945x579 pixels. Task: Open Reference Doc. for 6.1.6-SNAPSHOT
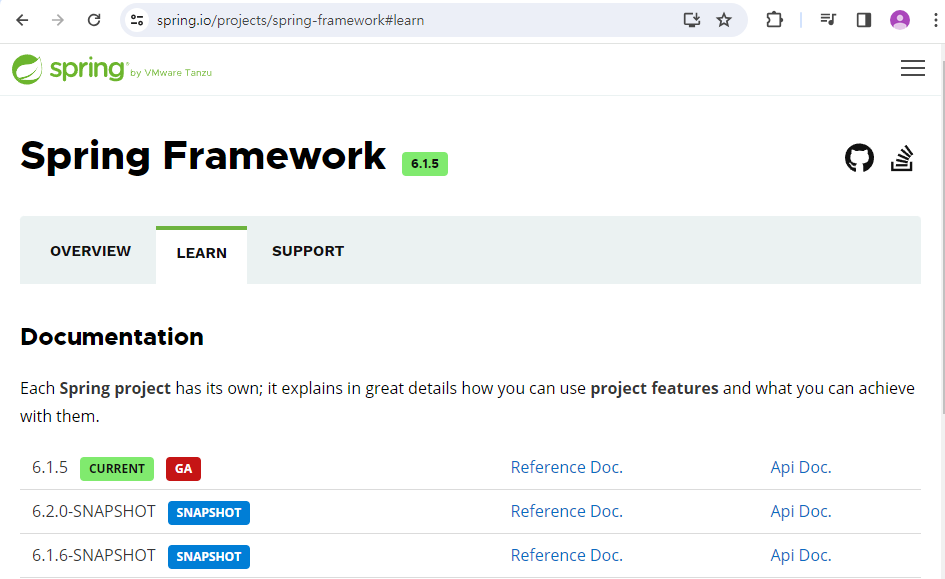pyautogui.click(x=567, y=556)
